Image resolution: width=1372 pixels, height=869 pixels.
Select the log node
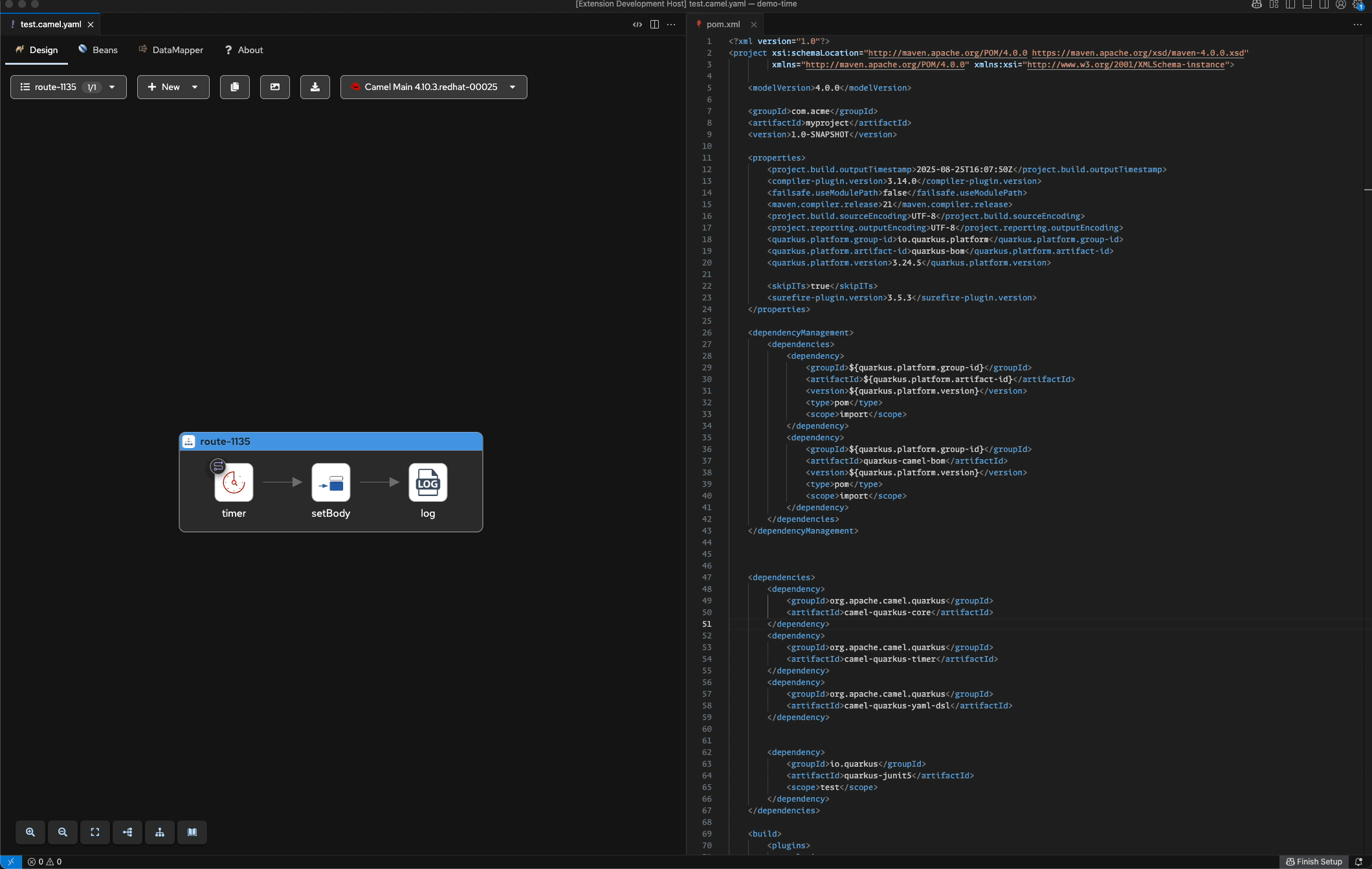pyautogui.click(x=428, y=482)
